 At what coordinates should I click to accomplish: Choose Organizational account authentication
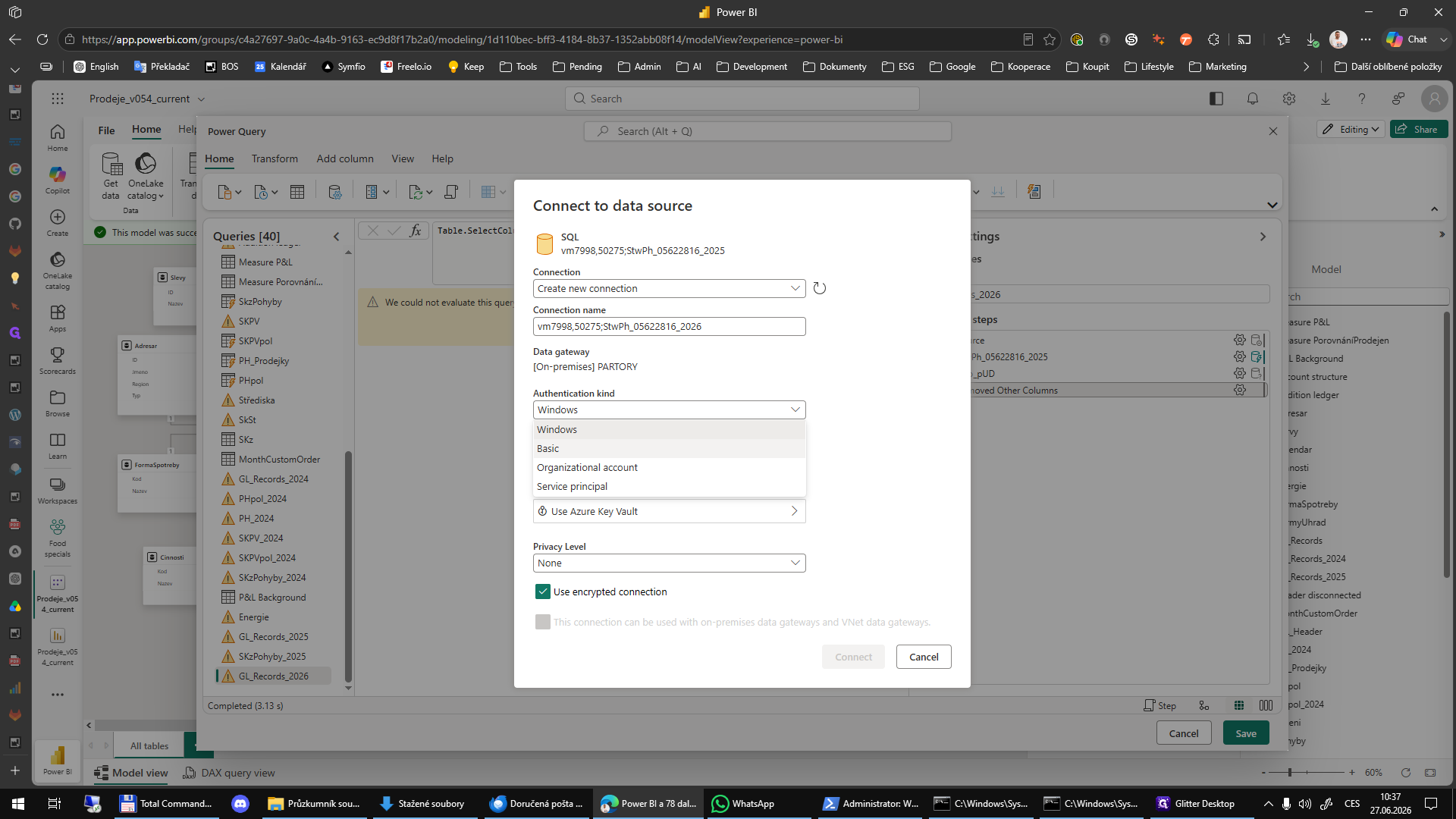tap(669, 467)
